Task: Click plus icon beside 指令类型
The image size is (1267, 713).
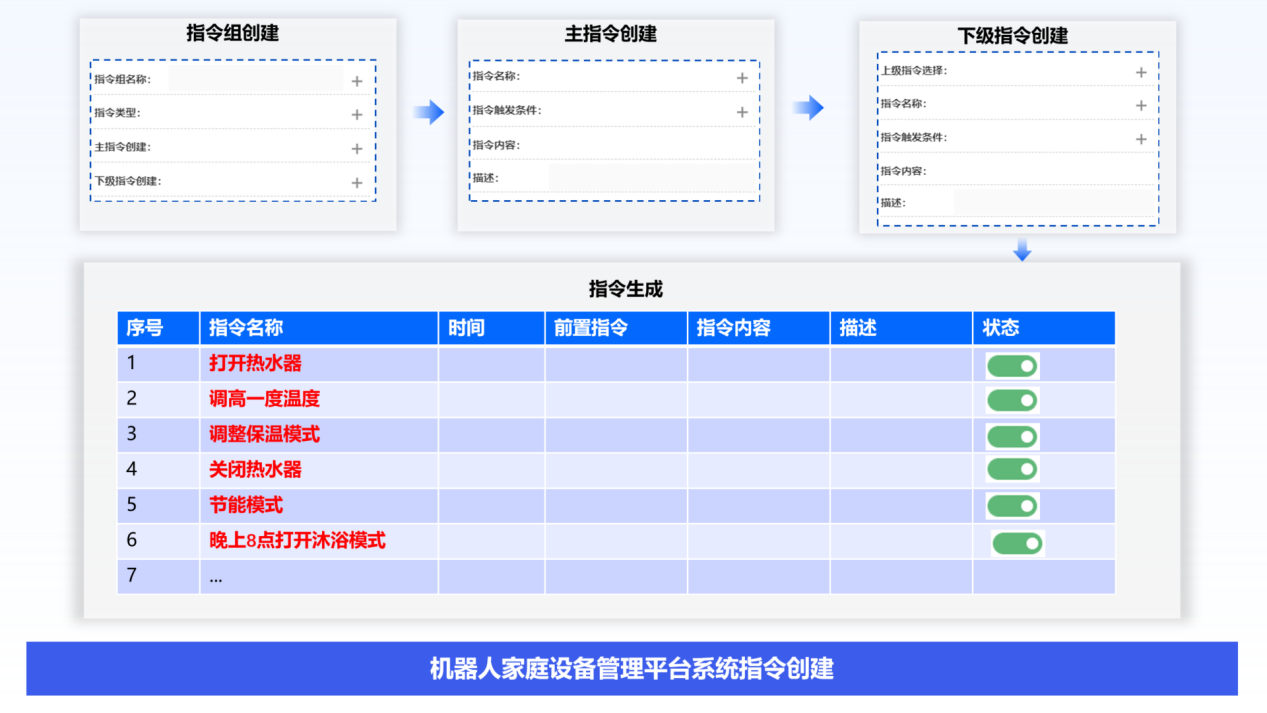Action: [357, 115]
